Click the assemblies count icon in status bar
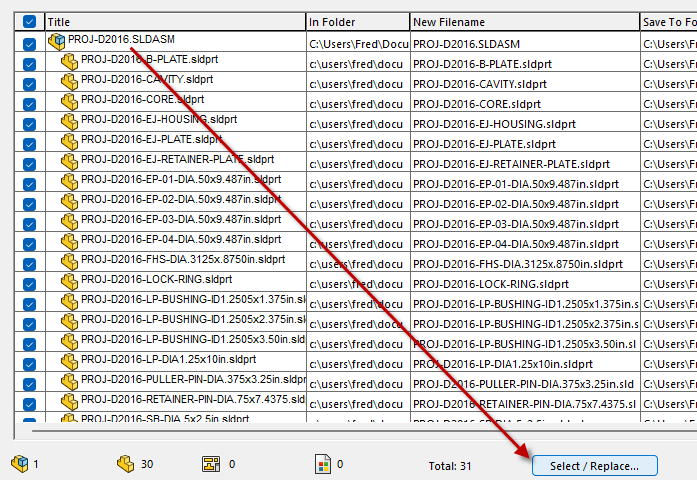Viewport: 697px width, 480px height. pos(19,464)
